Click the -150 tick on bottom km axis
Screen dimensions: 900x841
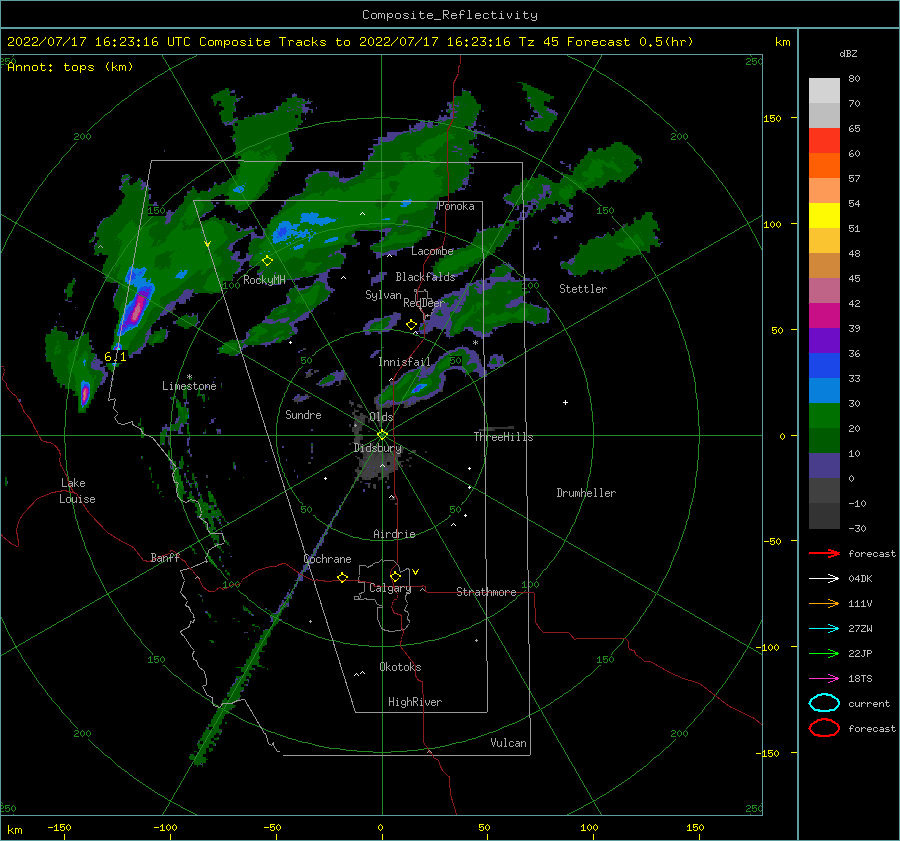pos(59,827)
